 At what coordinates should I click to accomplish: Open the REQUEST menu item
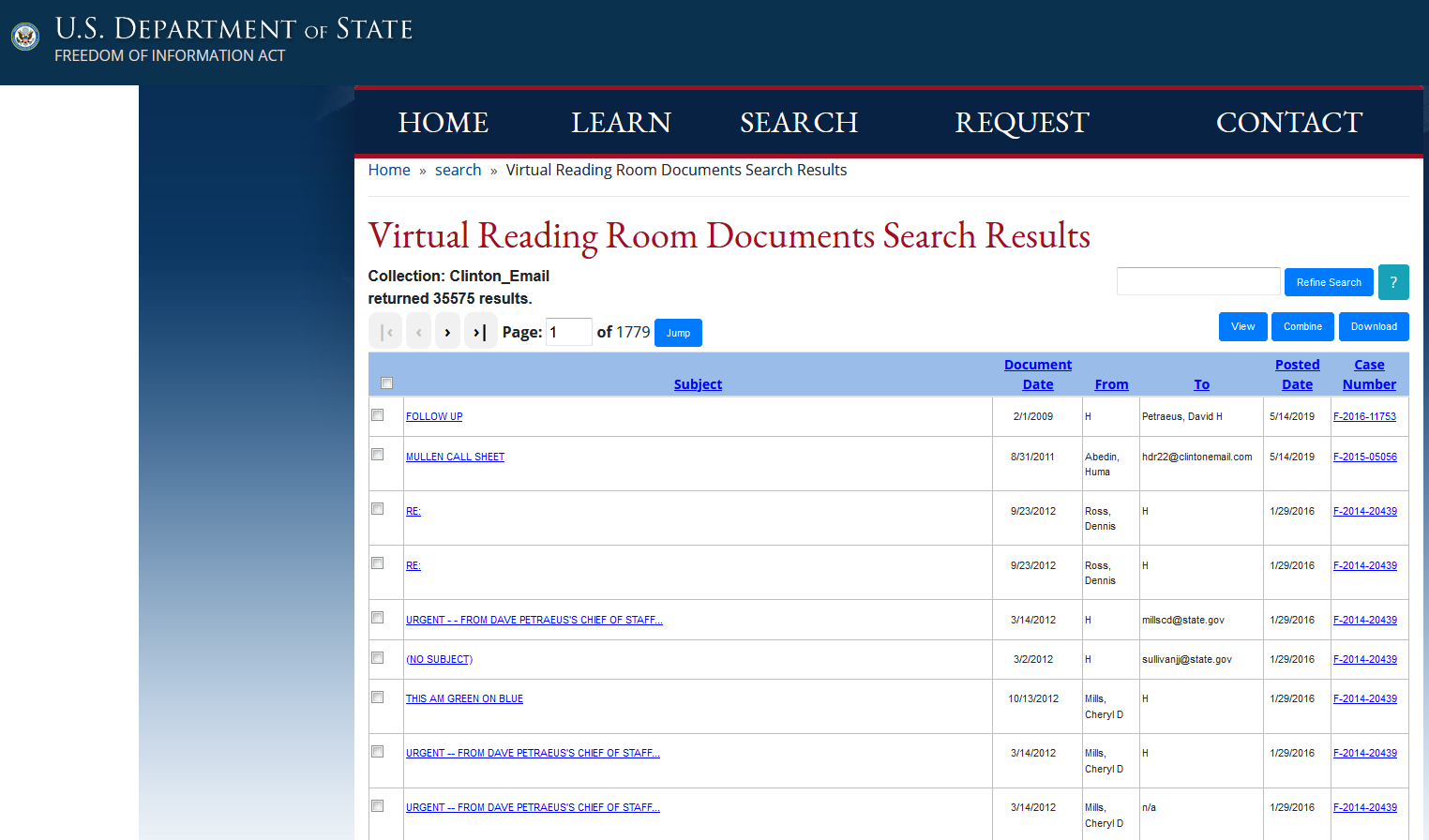point(1022,123)
